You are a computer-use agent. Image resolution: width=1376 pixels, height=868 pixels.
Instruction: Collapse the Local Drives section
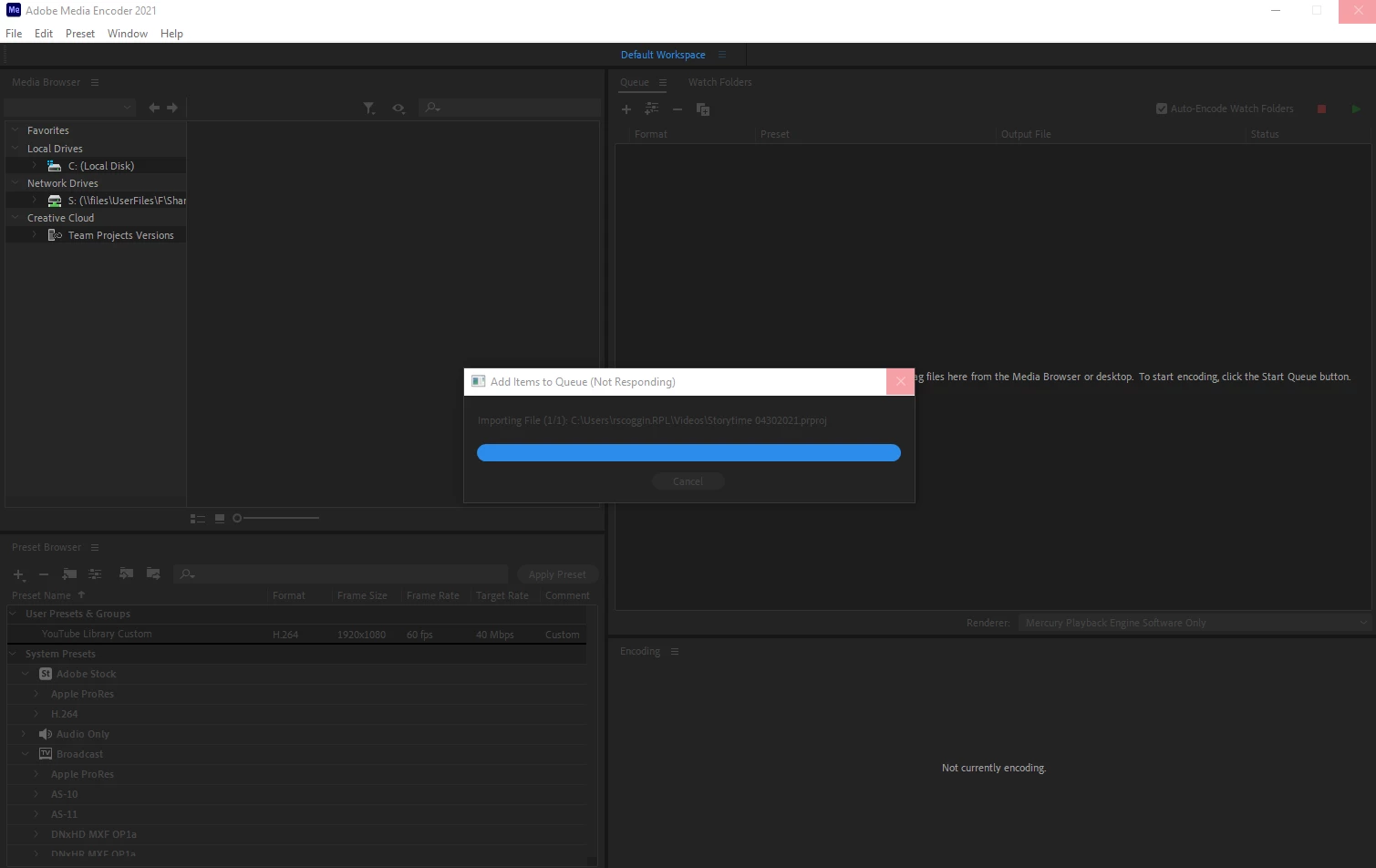tap(16, 148)
